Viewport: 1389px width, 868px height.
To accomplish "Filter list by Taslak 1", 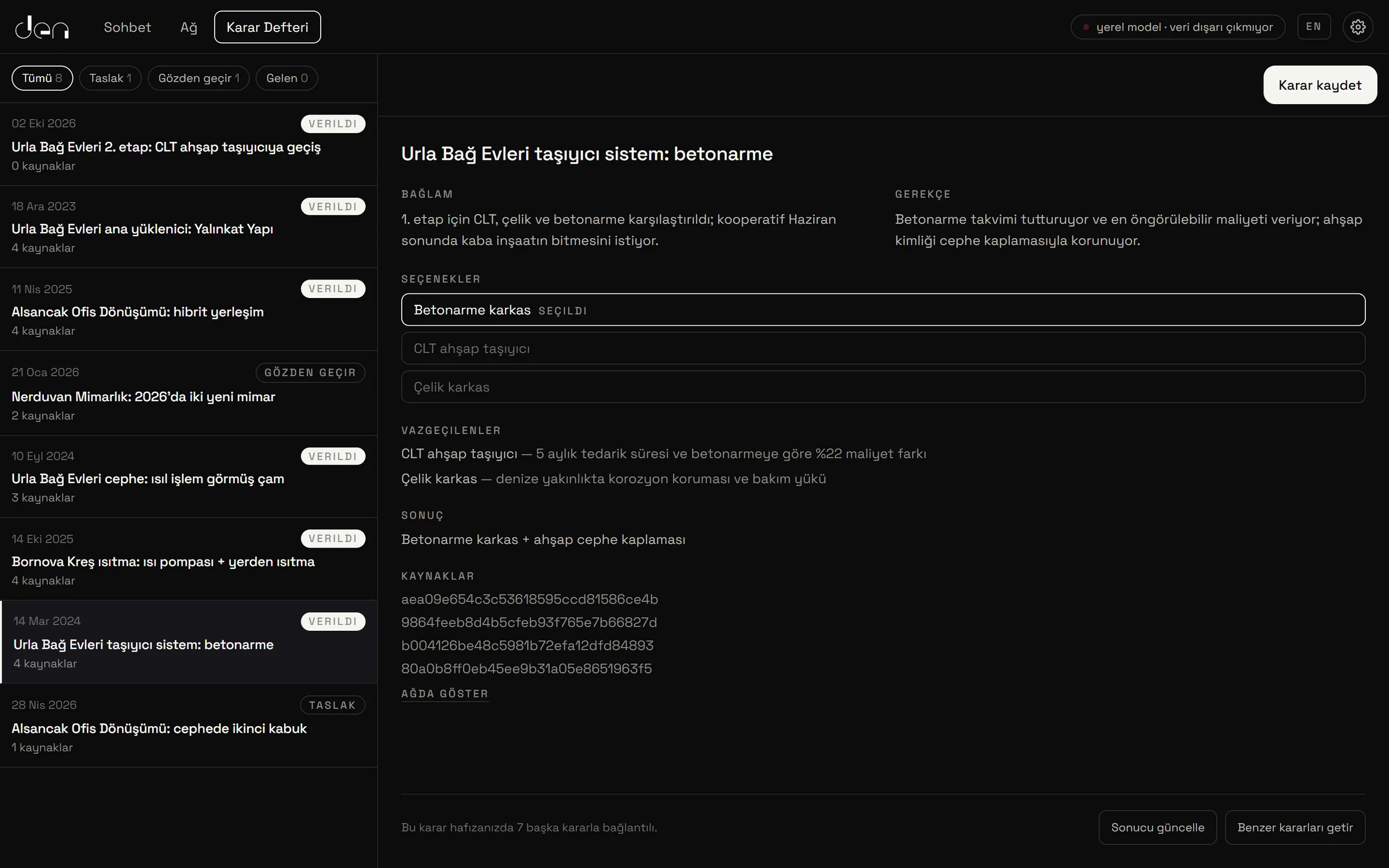I will [110, 78].
